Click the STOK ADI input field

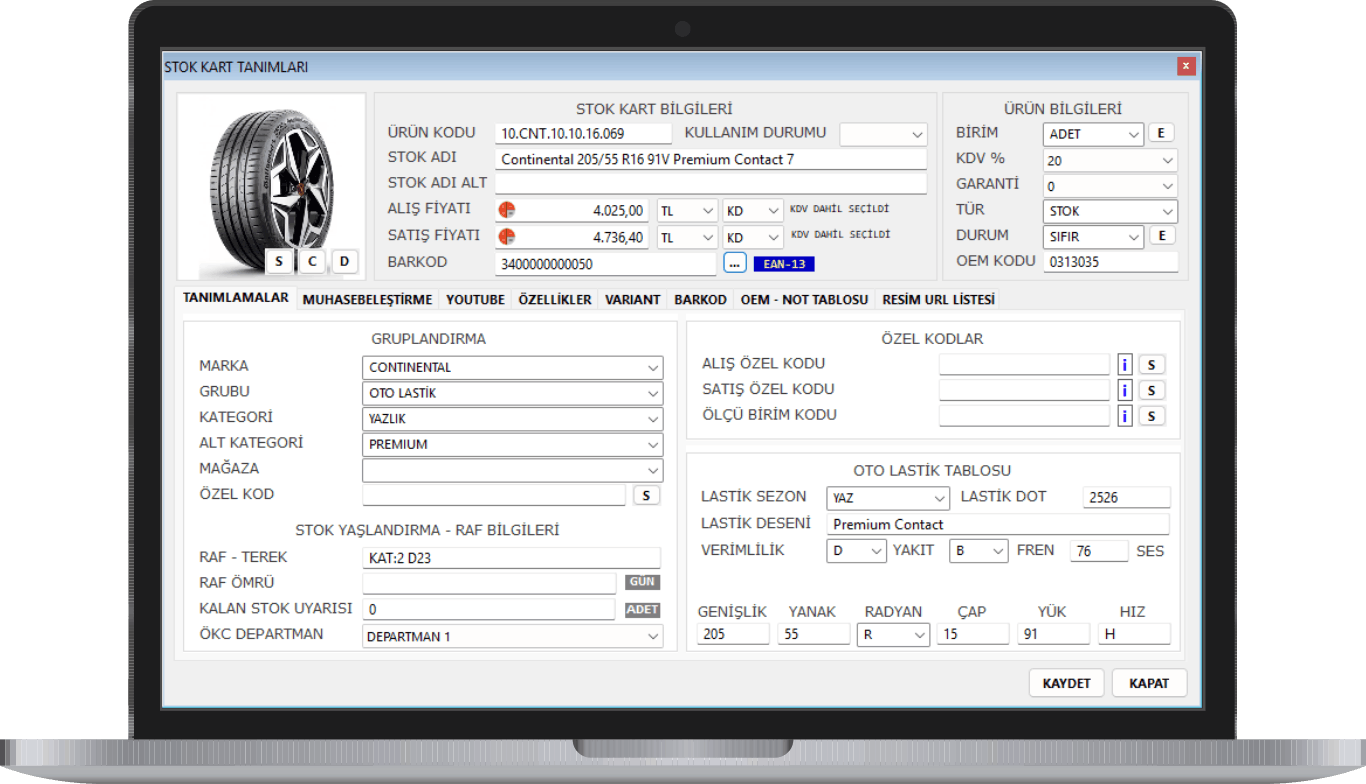point(711,159)
